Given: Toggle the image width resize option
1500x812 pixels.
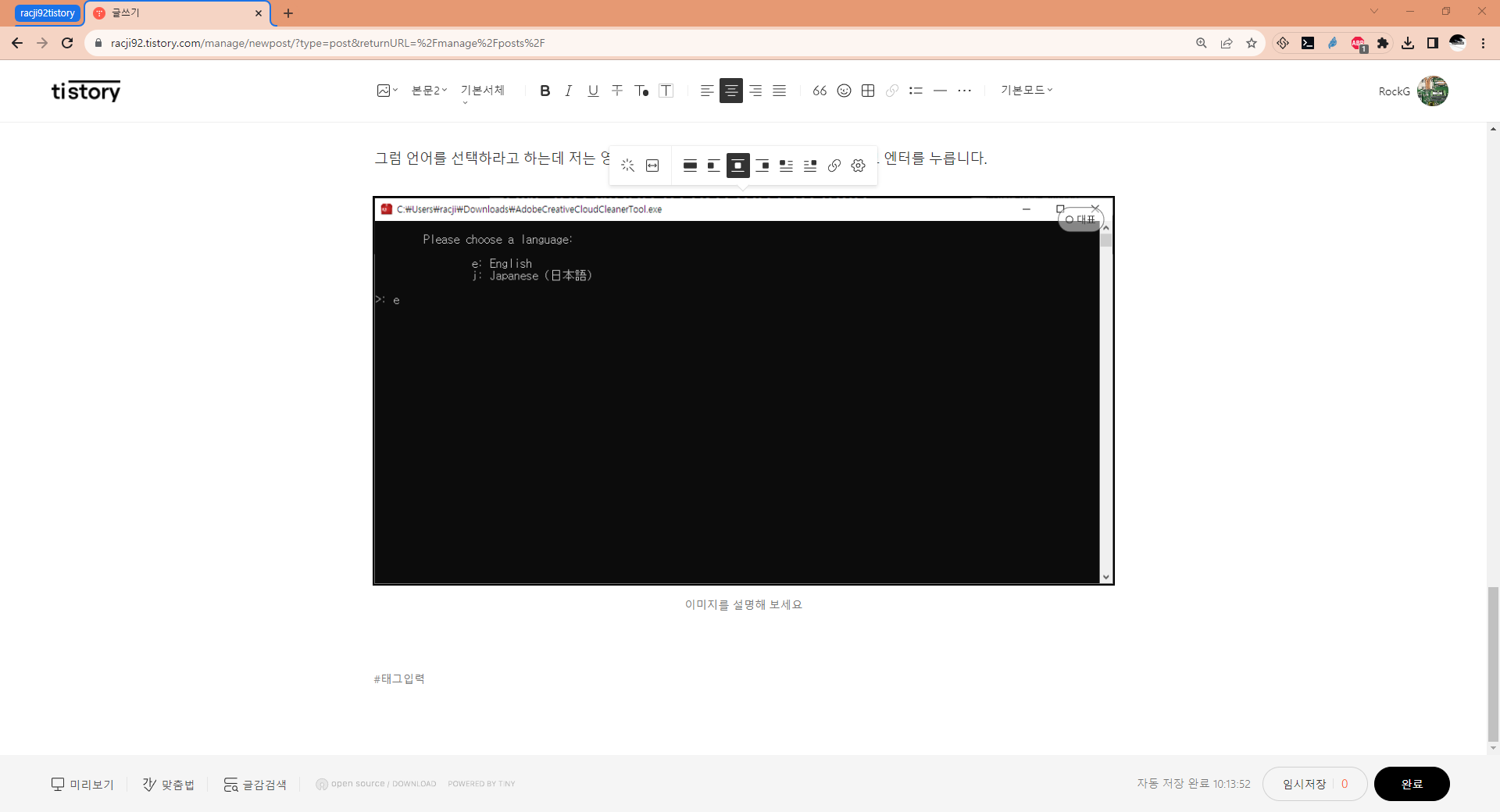Looking at the screenshot, I should [x=652, y=166].
